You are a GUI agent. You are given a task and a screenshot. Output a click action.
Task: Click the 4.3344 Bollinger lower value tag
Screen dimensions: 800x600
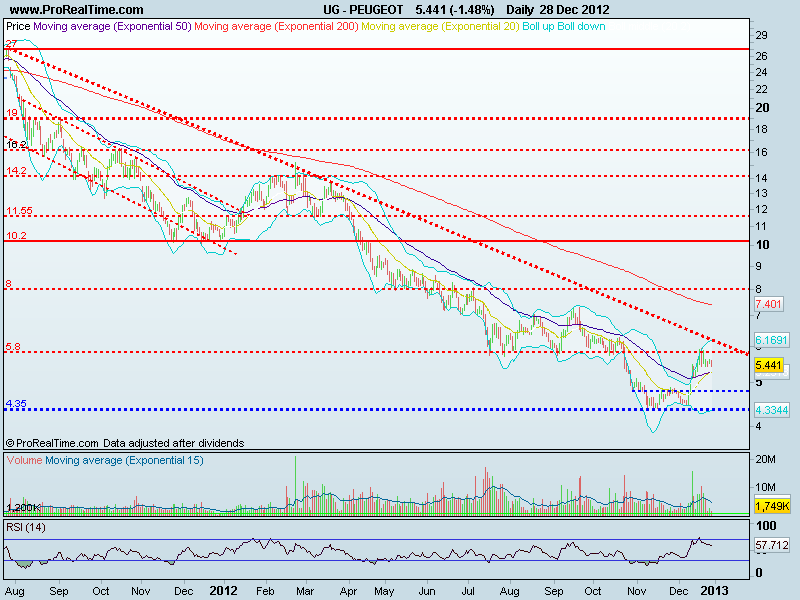click(771, 410)
